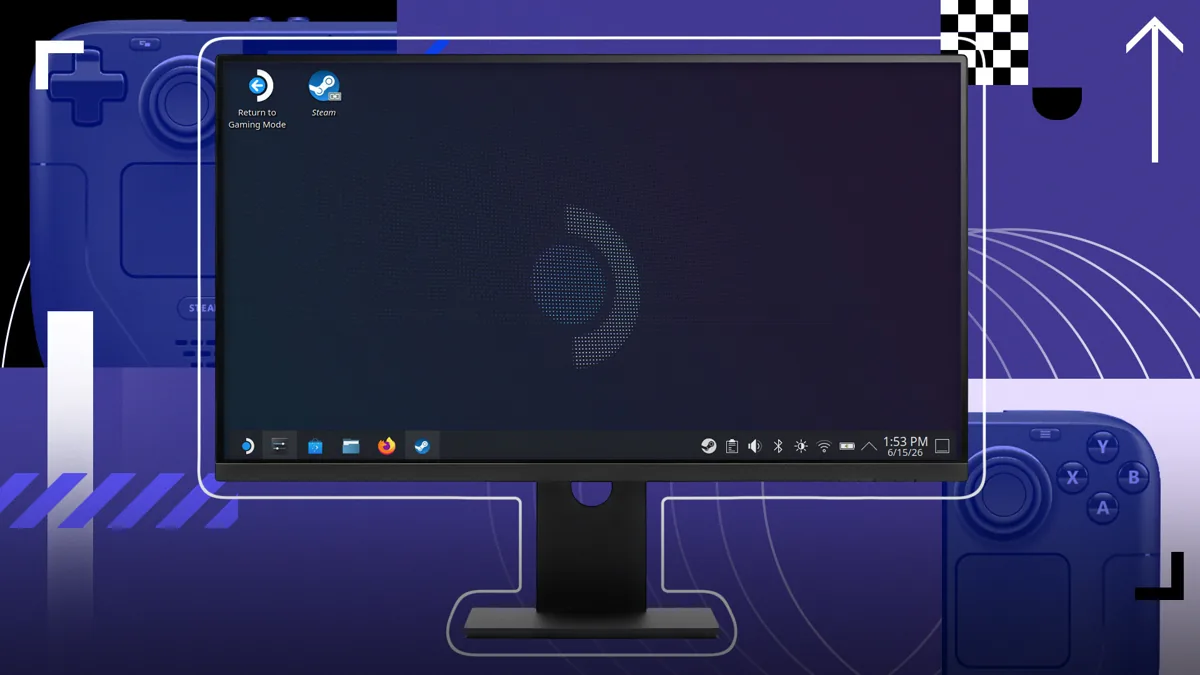Open the pinned Steam app in the taskbar
This screenshot has height=675, width=1200.
click(422, 446)
